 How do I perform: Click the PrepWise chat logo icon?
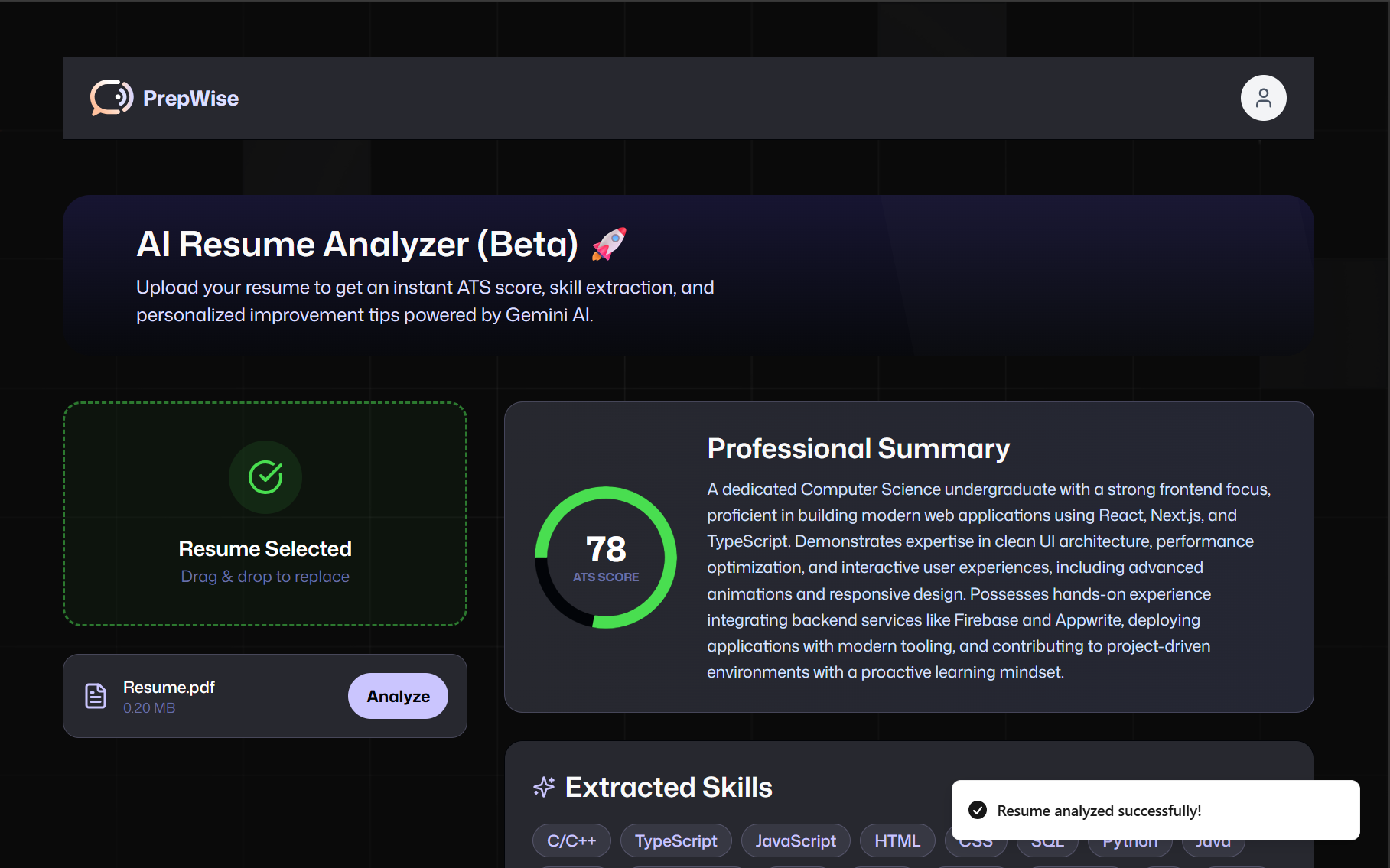click(110, 98)
